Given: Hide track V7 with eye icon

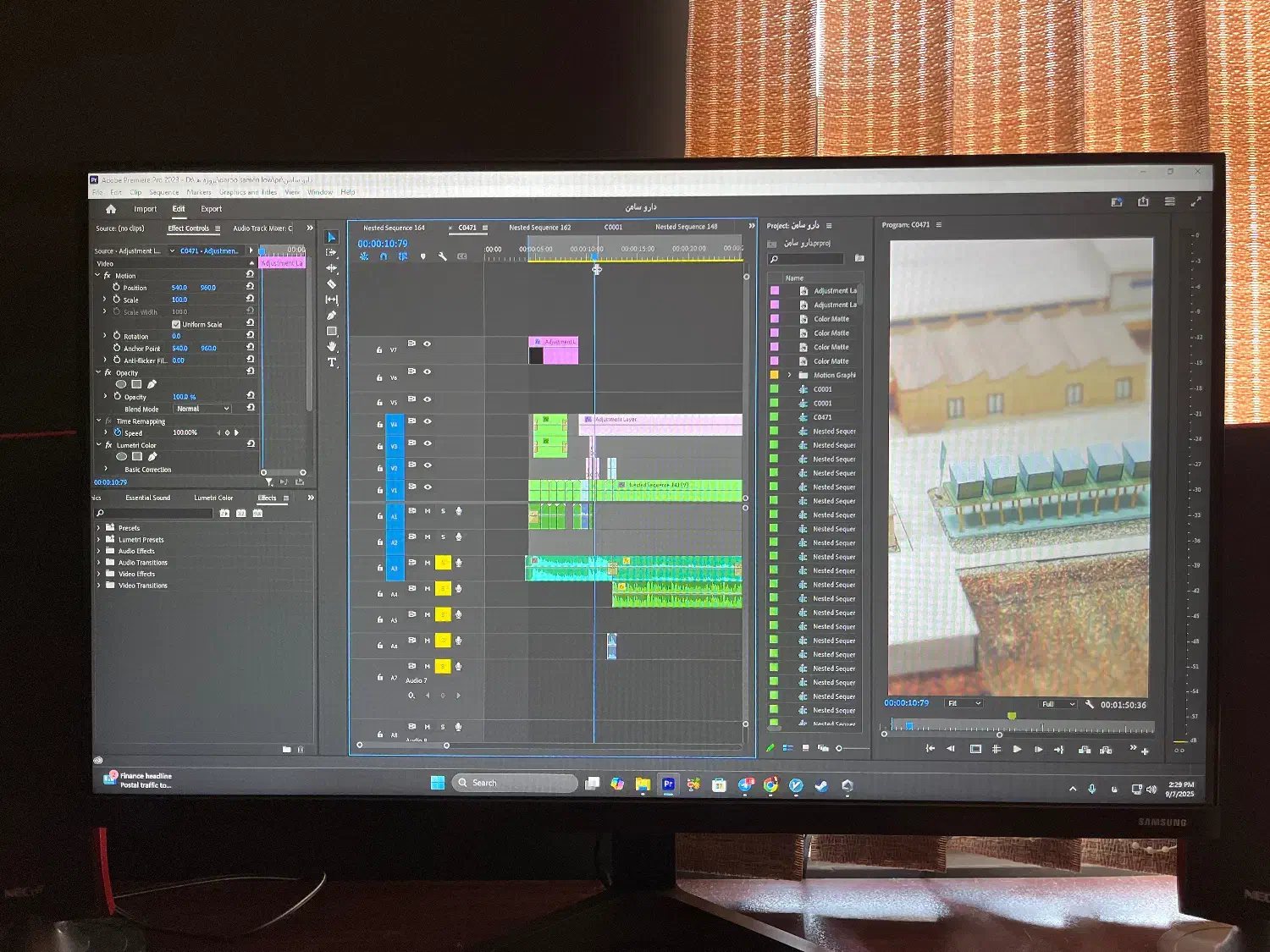Looking at the screenshot, I should tap(427, 344).
